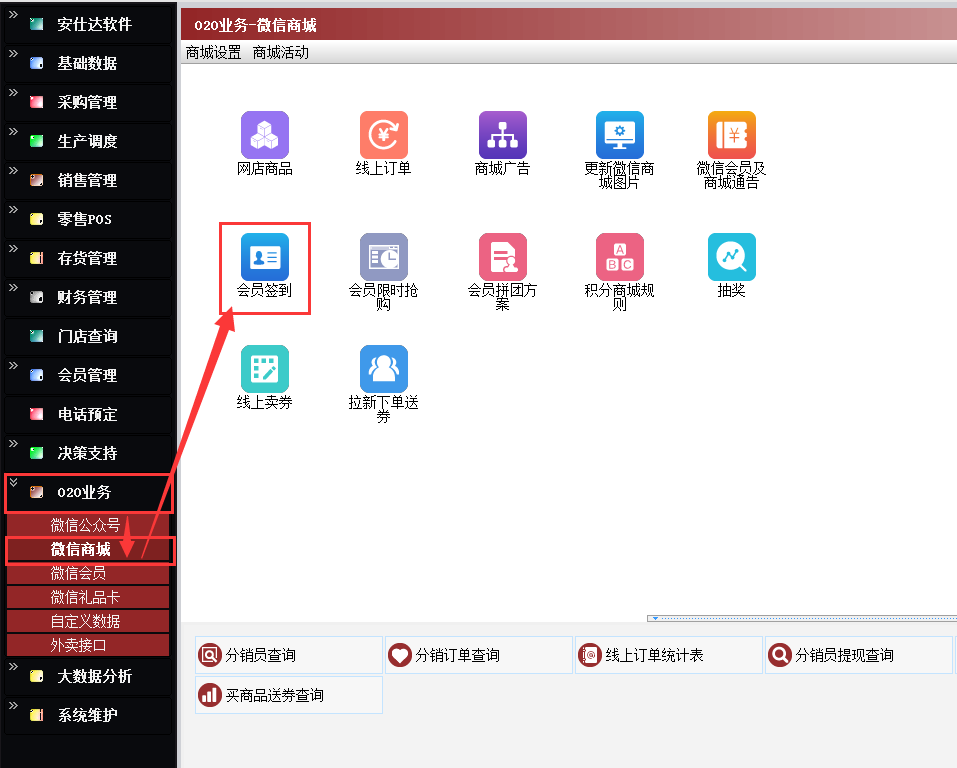Click the 线上订单统计表 notebook icon
Screen dimensions: 957x768
[x=590, y=655]
